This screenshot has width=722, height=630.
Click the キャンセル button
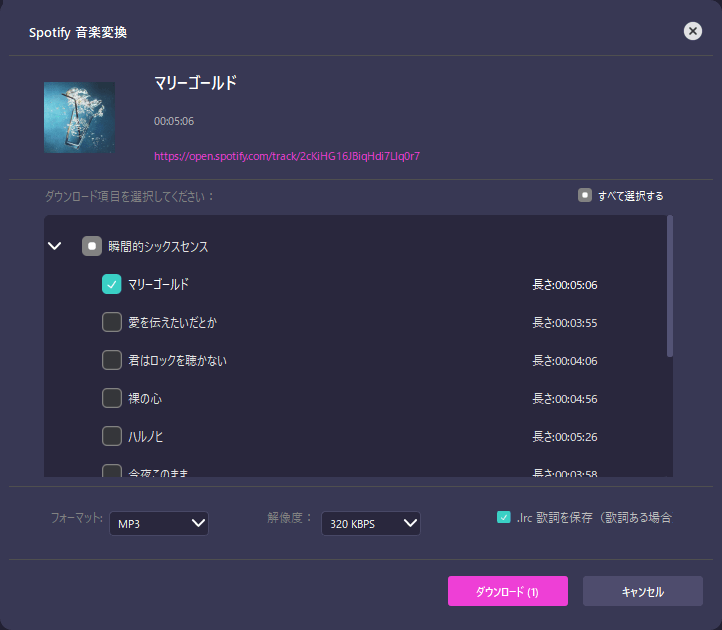click(642, 591)
